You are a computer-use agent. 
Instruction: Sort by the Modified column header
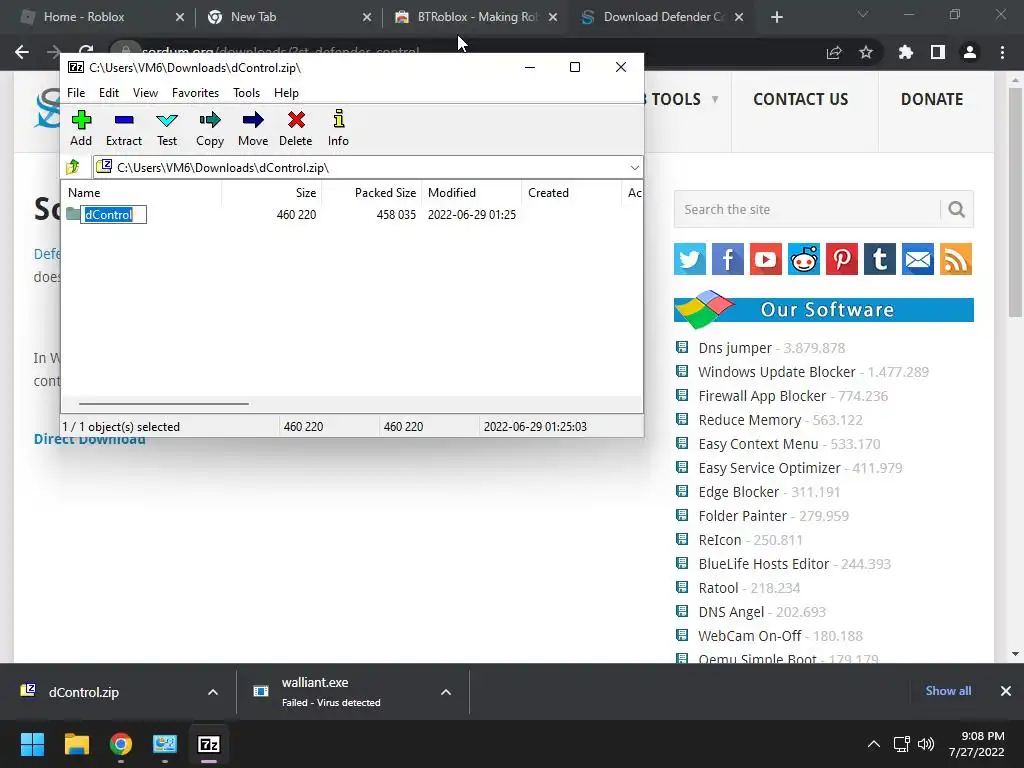(x=471, y=193)
